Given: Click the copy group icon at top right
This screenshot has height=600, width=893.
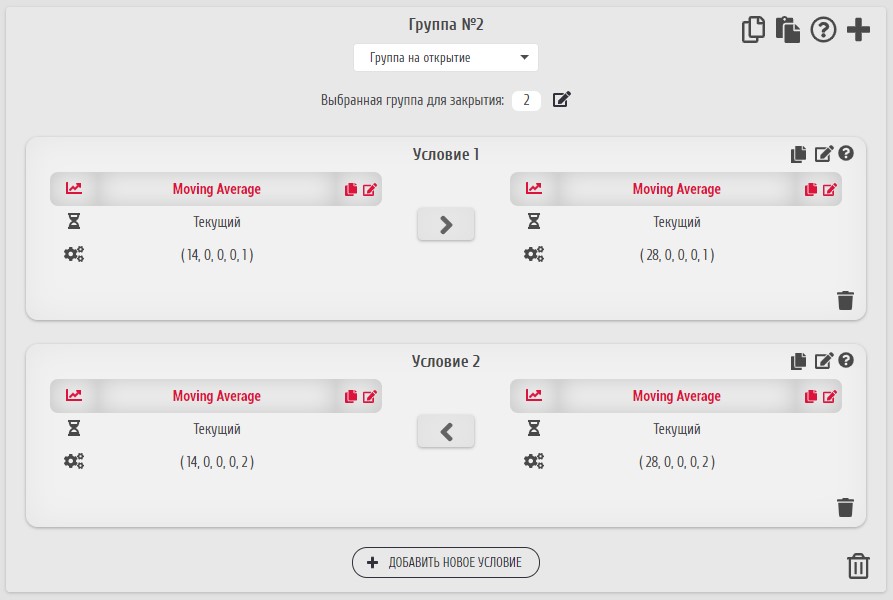Looking at the screenshot, I should click(753, 30).
